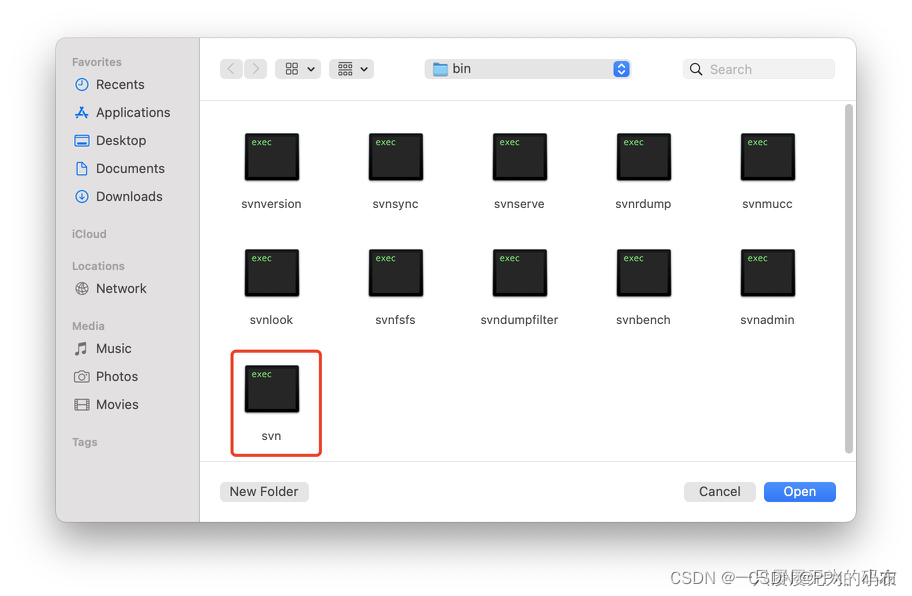Open Applications in the sidebar
This screenshot has height=596, width=912.
pos(122,112)
